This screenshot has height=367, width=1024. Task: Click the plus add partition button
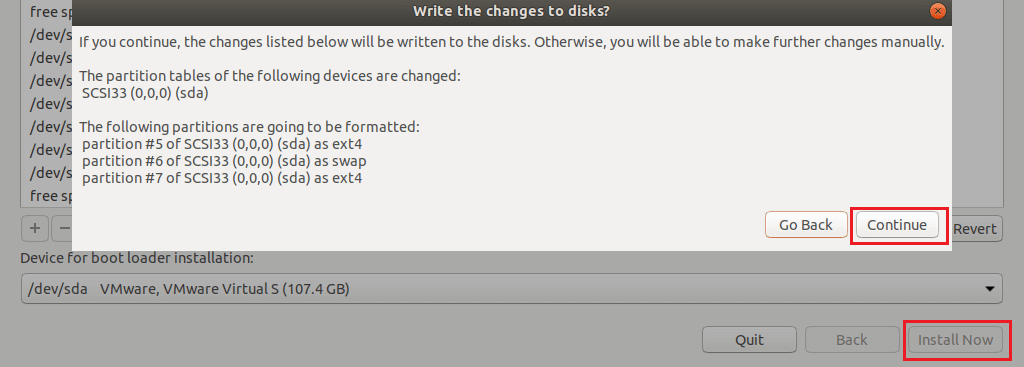(x=35, y=229)
